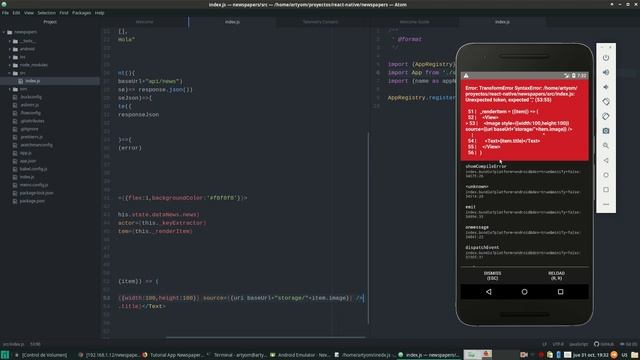The height and width of the screenshot is (360, 640).
Task: Click the UTF-8 encoding selector in status bar
Action: coord(558,344)
